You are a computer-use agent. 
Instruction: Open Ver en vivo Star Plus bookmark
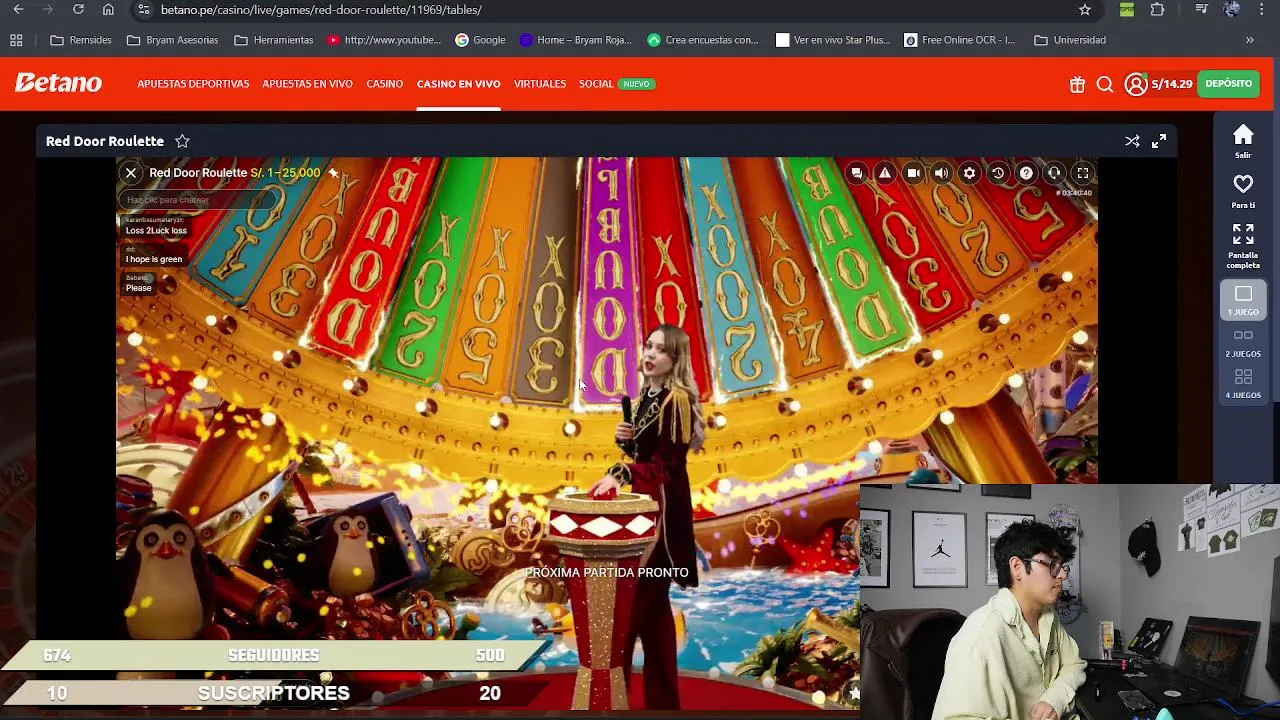tap(833, 40)
